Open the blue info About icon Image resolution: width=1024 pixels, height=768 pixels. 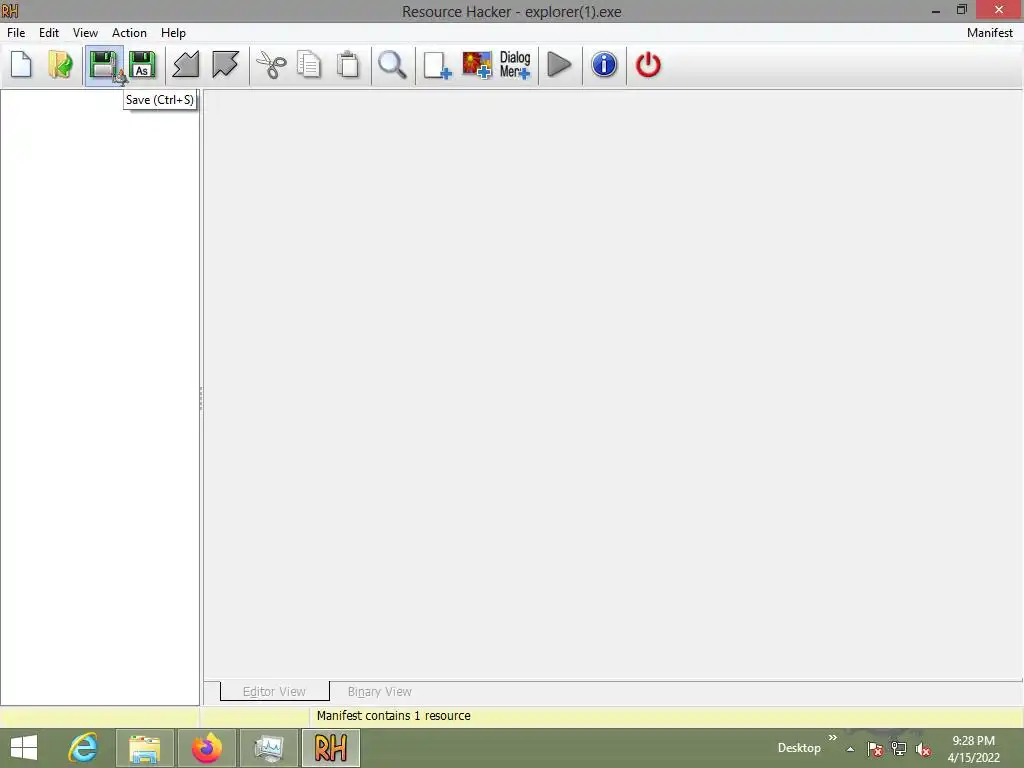pos(604,65)
